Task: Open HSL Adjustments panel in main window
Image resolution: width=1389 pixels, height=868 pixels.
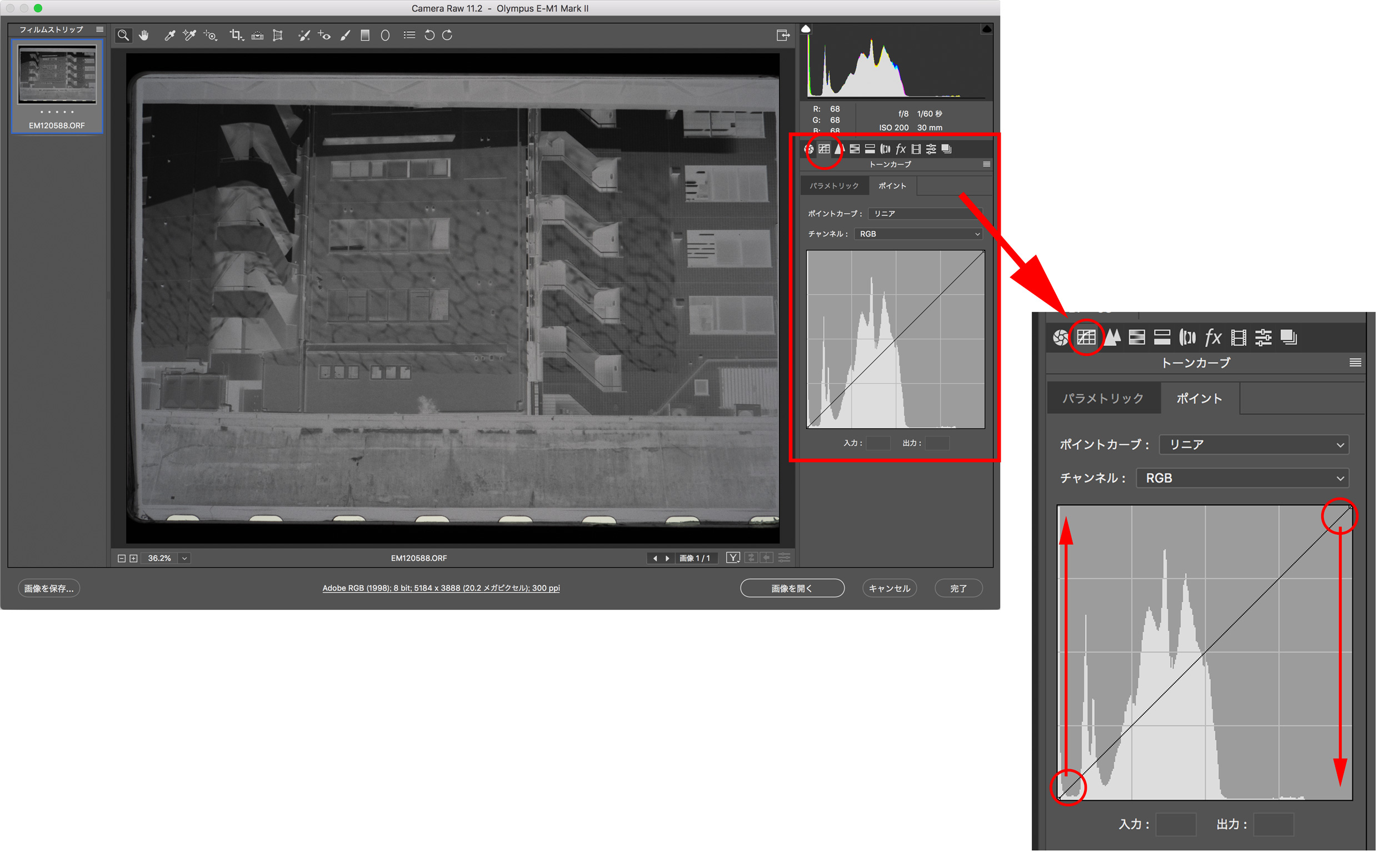Action: [855, 149]
